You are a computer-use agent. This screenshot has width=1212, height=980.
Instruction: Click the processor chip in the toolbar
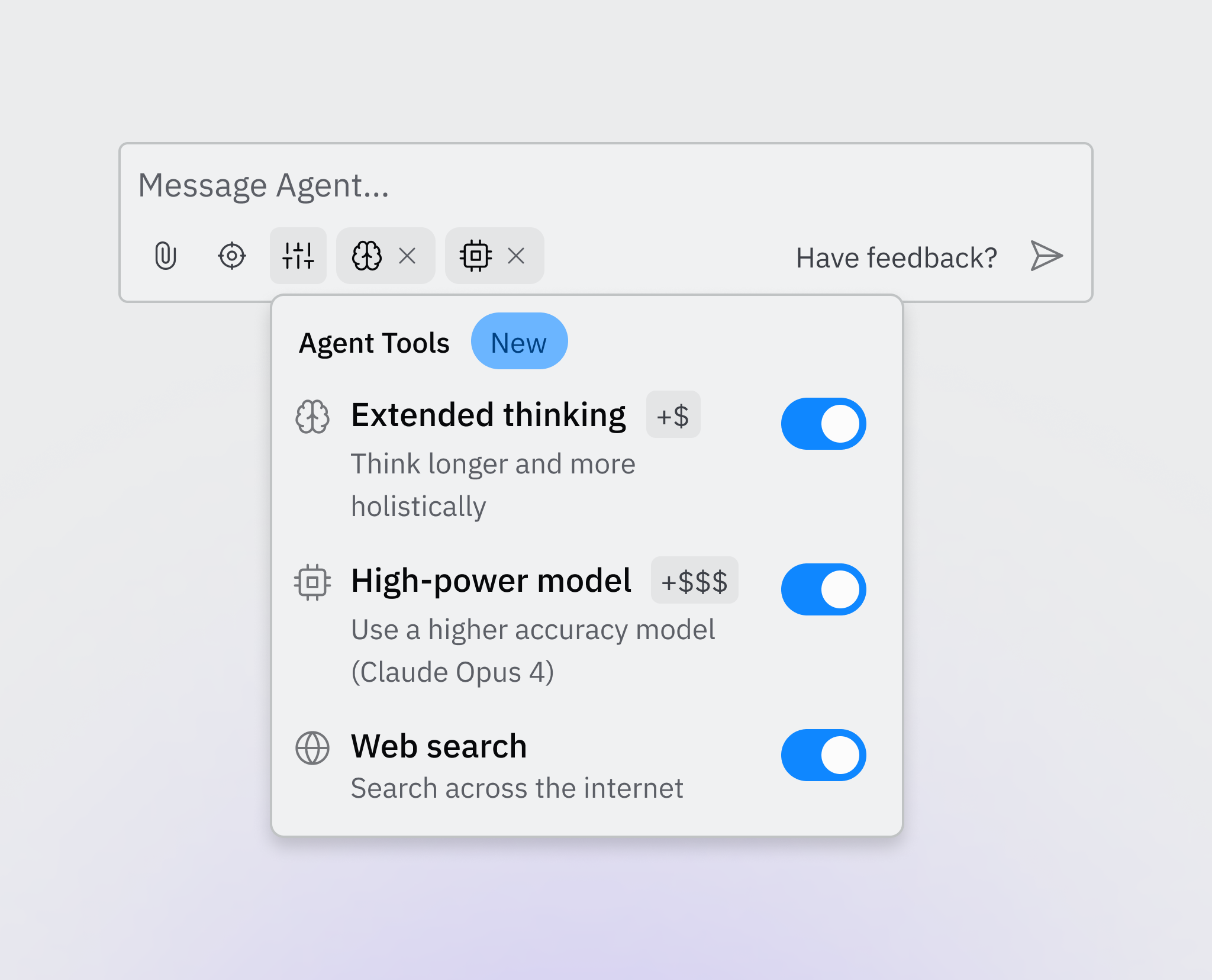pyautogui.click(x=476, y=256)
